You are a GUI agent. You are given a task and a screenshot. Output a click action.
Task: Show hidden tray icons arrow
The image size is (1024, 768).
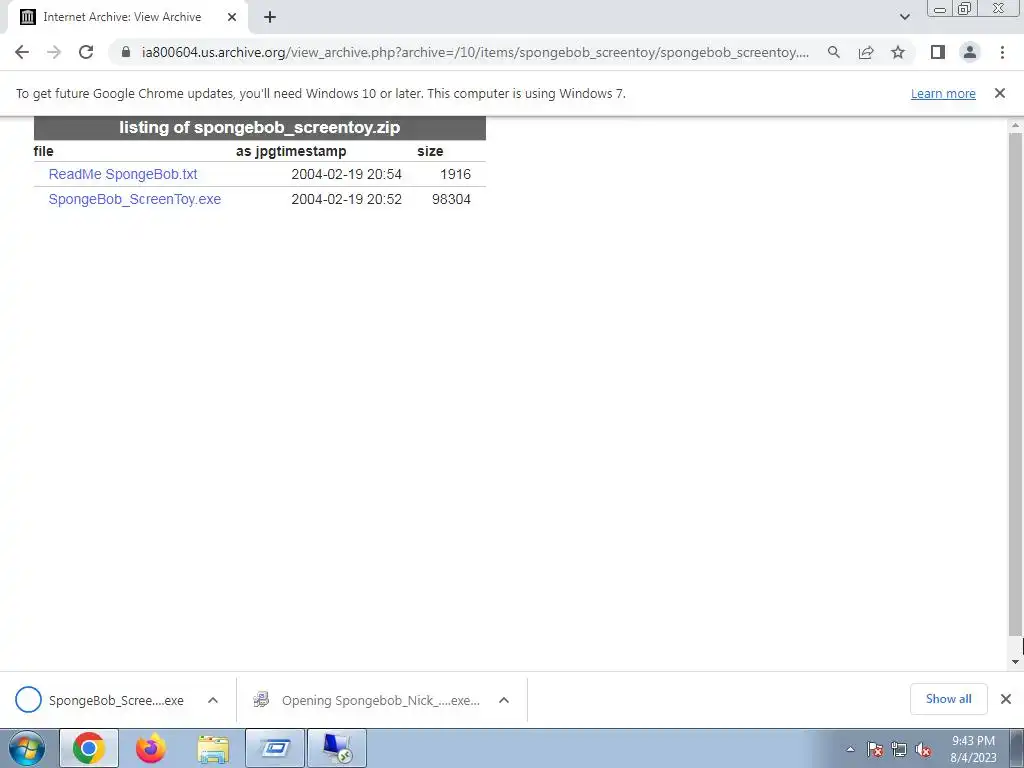coord(850,749)
